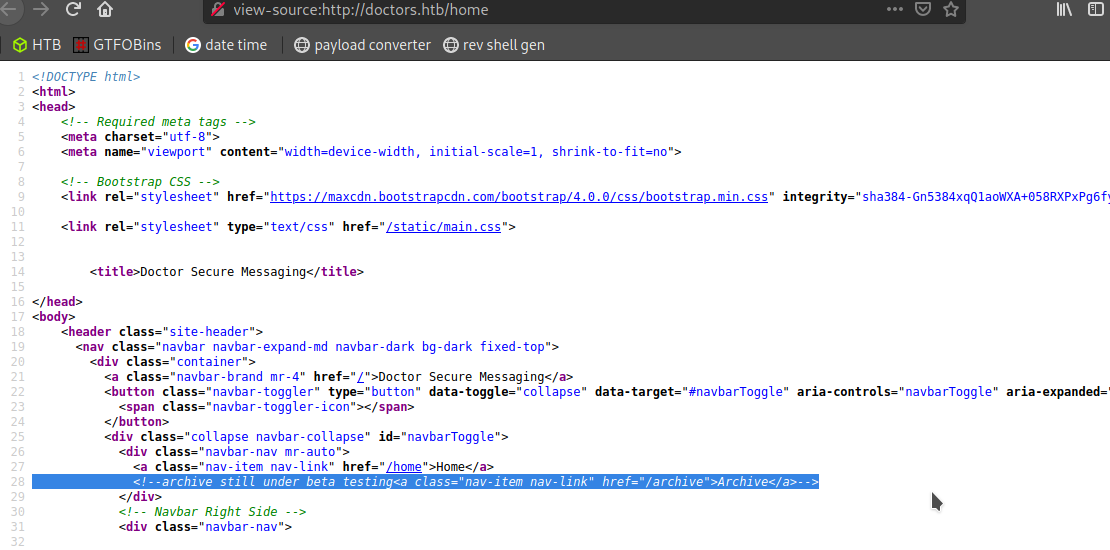Click the insecure connection lock icon
Viewport: 1110px width, 550px height.
[x=217, y=10]
